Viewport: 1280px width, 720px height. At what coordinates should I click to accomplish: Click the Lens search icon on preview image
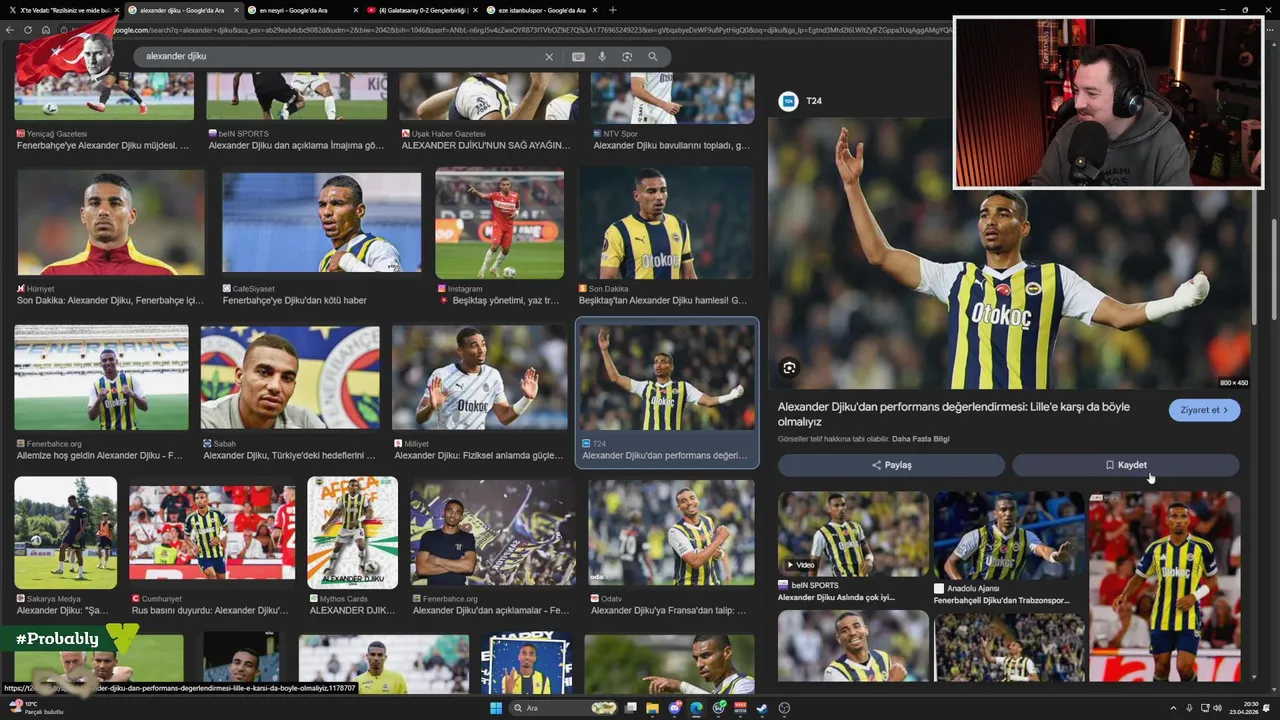click(x=789, y=368)
